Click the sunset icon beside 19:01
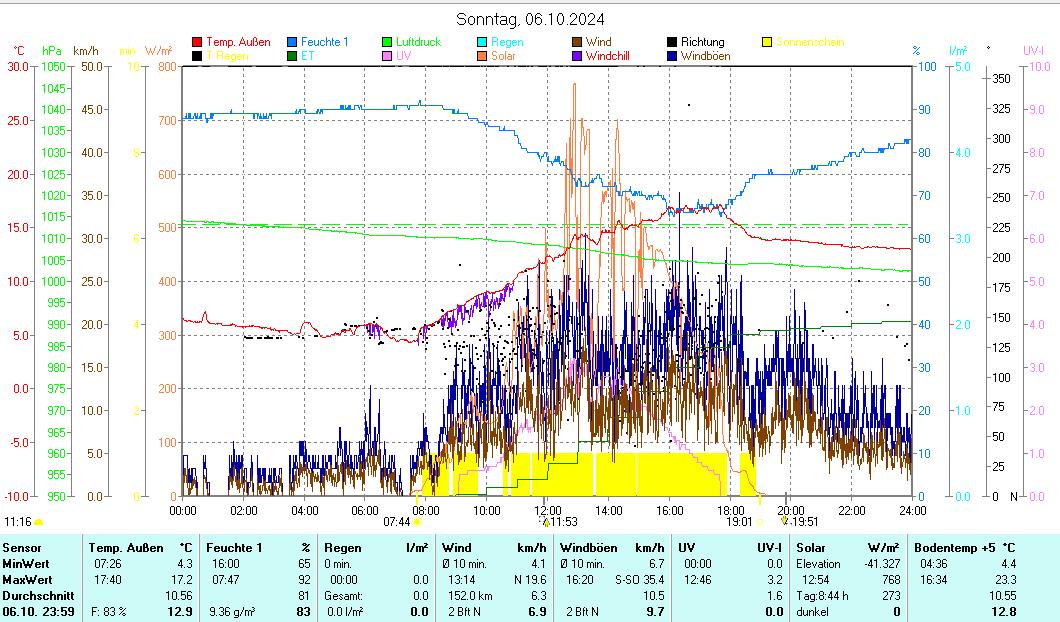Viewport: 1060px width, 622px height. coord(760,522)
